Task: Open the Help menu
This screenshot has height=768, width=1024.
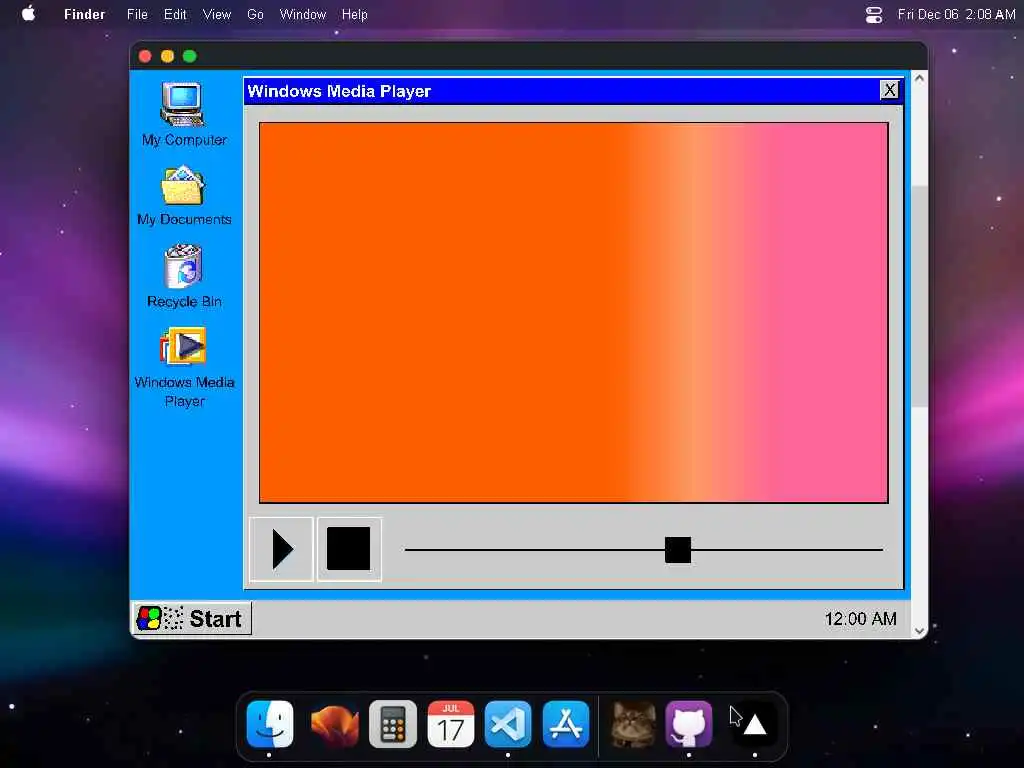Action: click(x=355, y=14)
